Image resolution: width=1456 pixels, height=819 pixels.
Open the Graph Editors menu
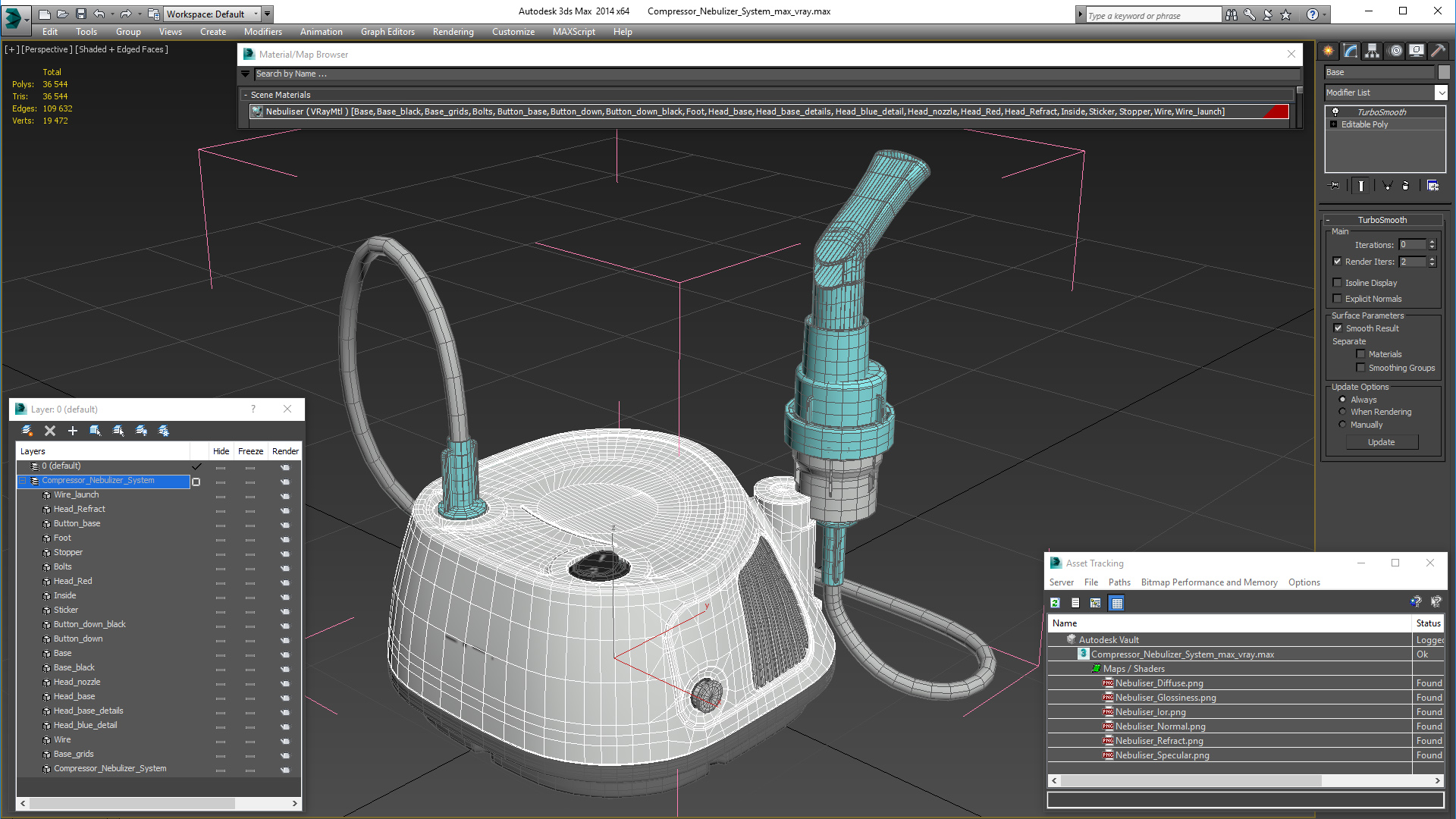pyautogui.click(x=388, y=32)
